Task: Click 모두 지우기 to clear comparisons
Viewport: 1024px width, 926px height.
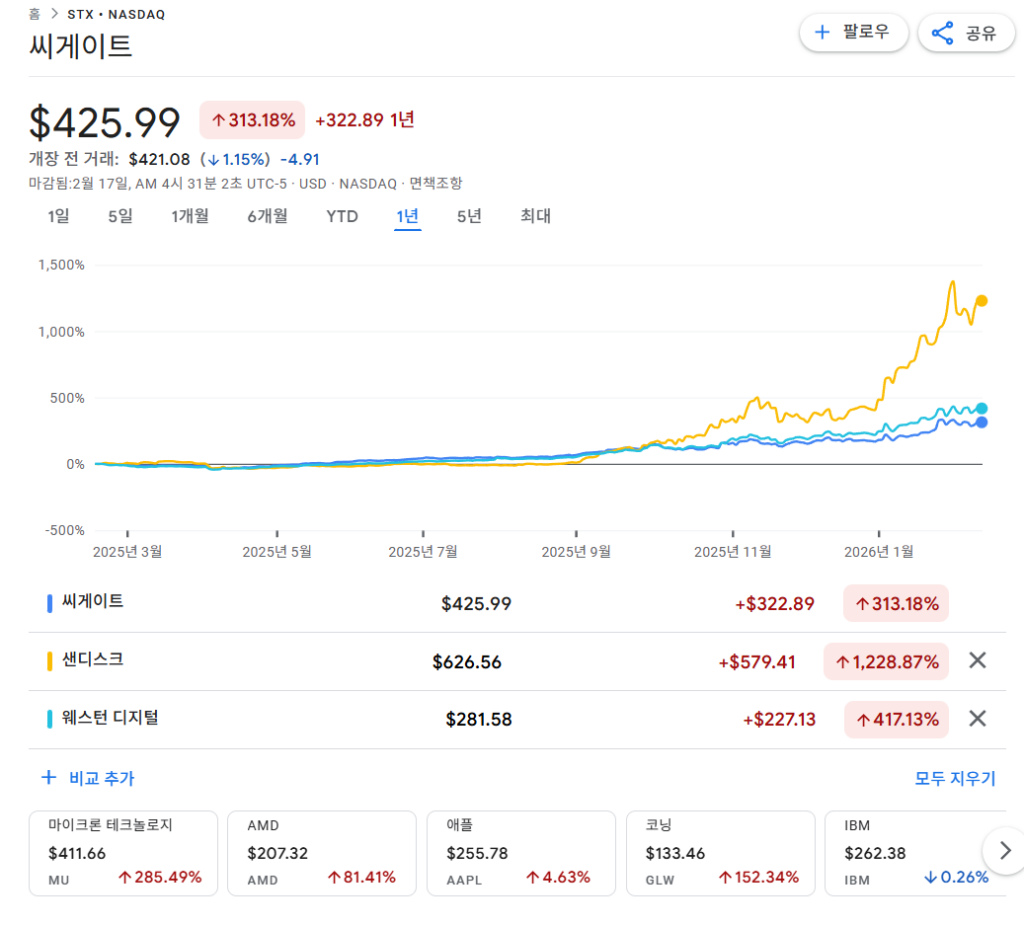Action: click(x=955, y=778)
